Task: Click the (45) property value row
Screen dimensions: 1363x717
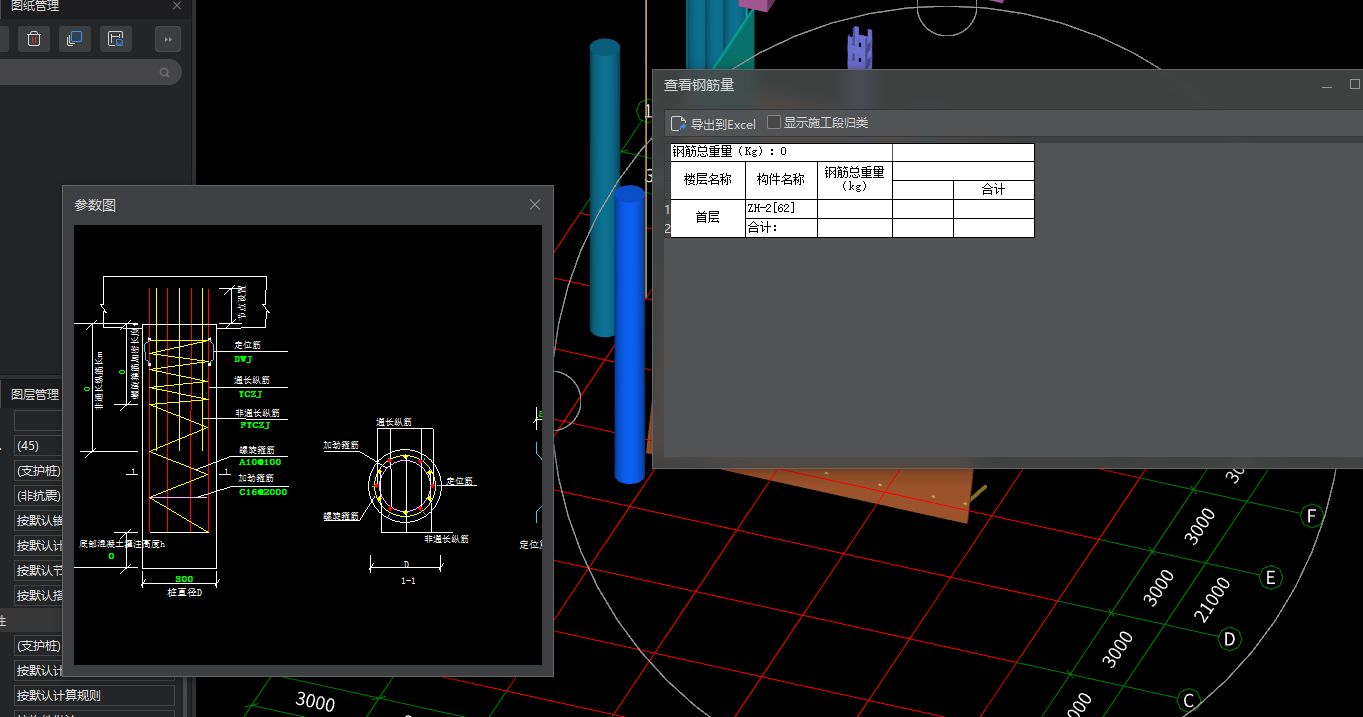Action: coord(40,445)
